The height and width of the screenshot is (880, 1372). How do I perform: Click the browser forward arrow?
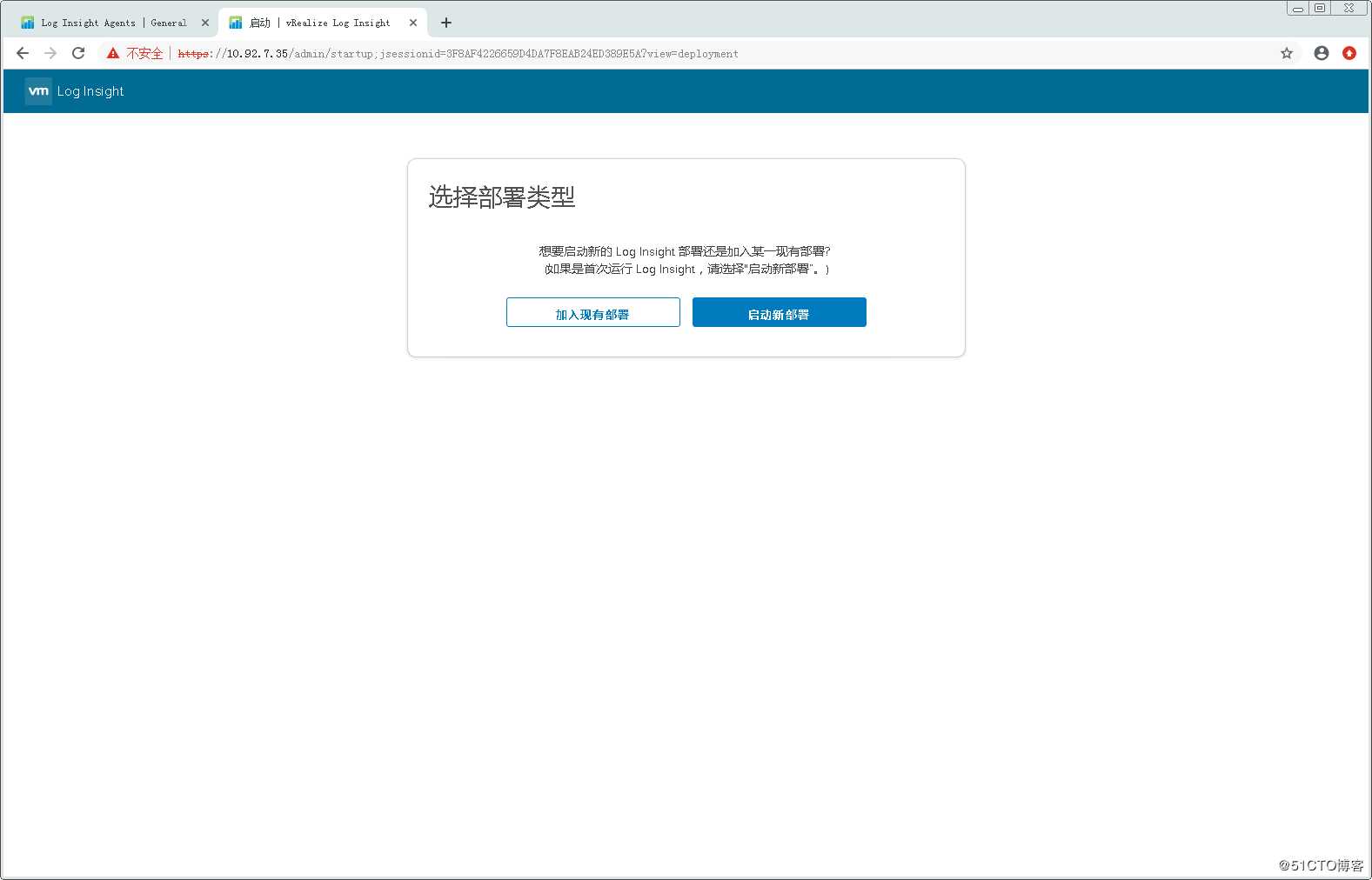click(50, 53)
